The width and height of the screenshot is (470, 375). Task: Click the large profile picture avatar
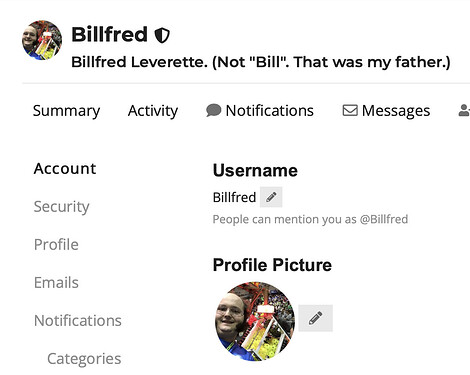[255, 322]
